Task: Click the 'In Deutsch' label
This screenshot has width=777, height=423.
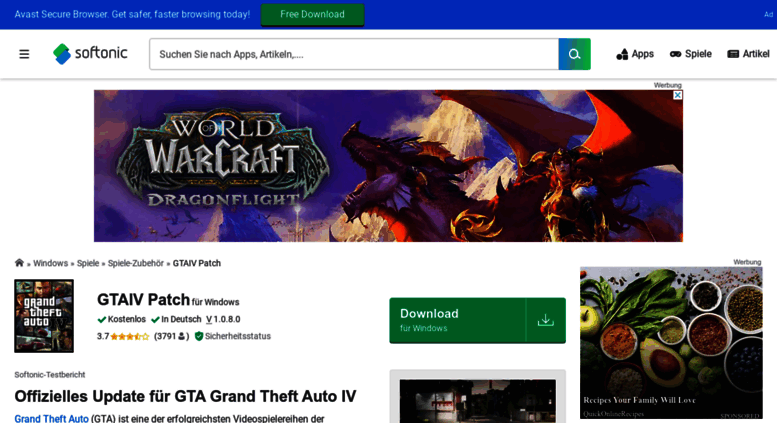Action: pos(176,319)
